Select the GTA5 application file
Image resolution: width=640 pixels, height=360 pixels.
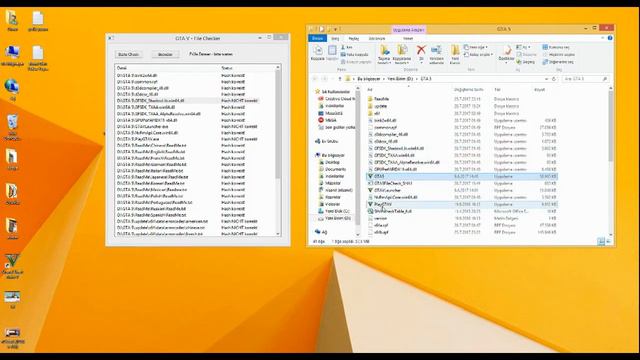coord(462,176)
